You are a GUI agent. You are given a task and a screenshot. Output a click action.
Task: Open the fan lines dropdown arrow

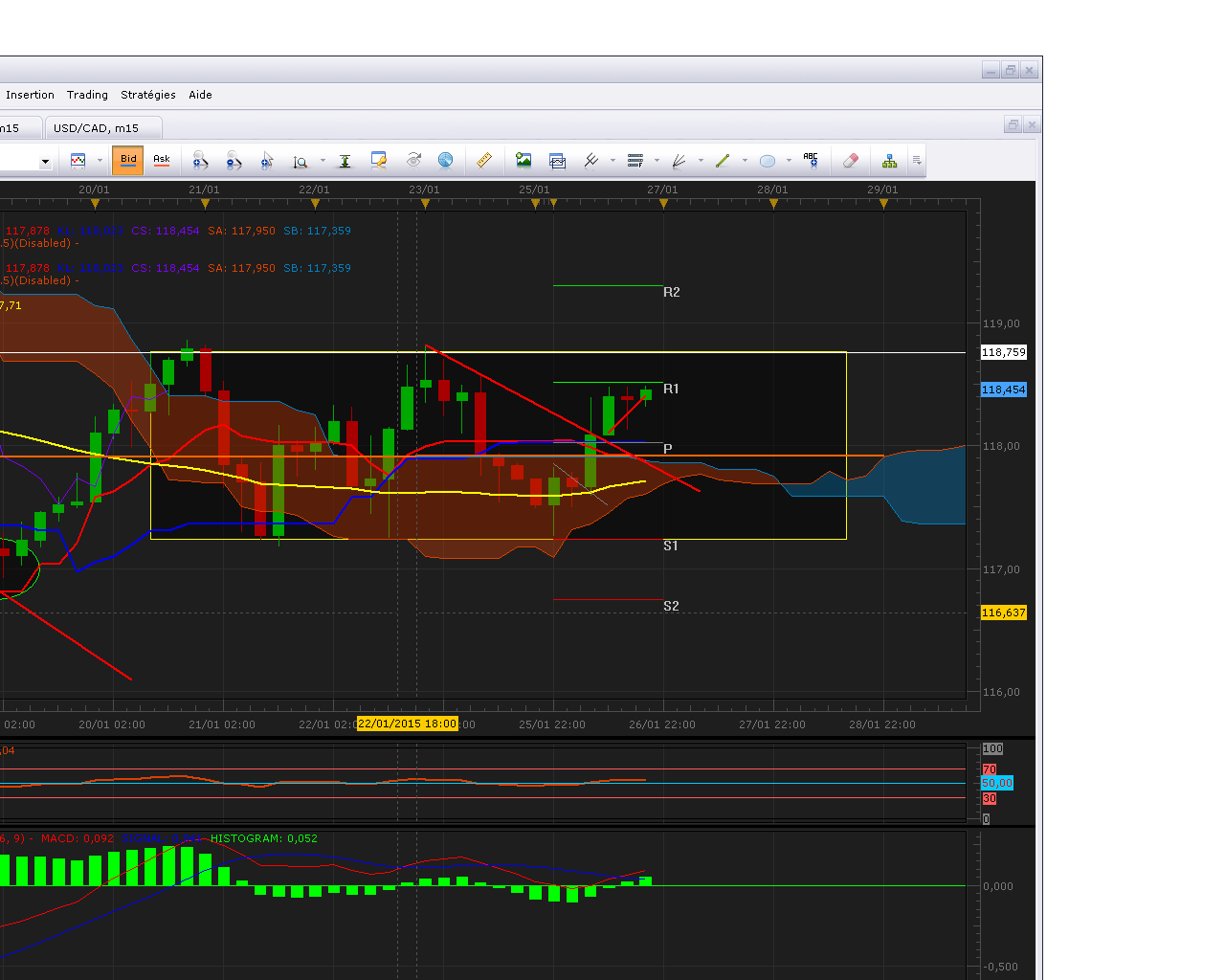click(701, 161)
